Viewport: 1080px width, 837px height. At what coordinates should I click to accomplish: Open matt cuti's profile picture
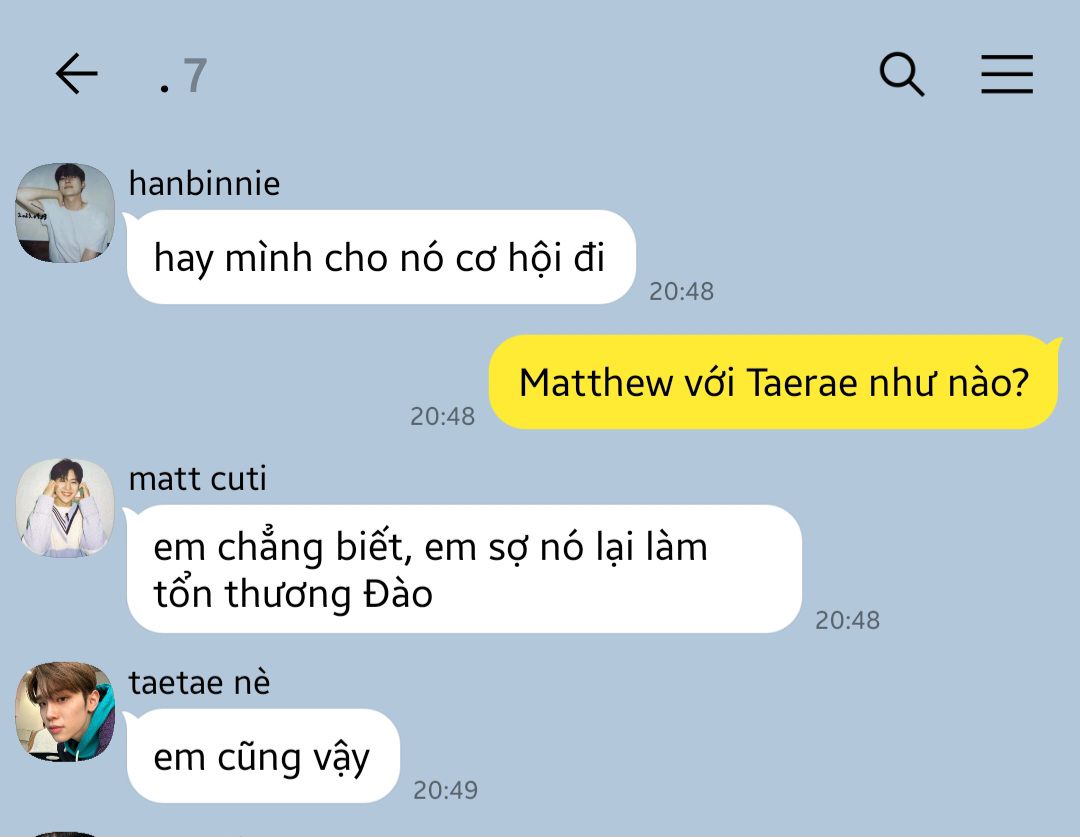[65, 508]
